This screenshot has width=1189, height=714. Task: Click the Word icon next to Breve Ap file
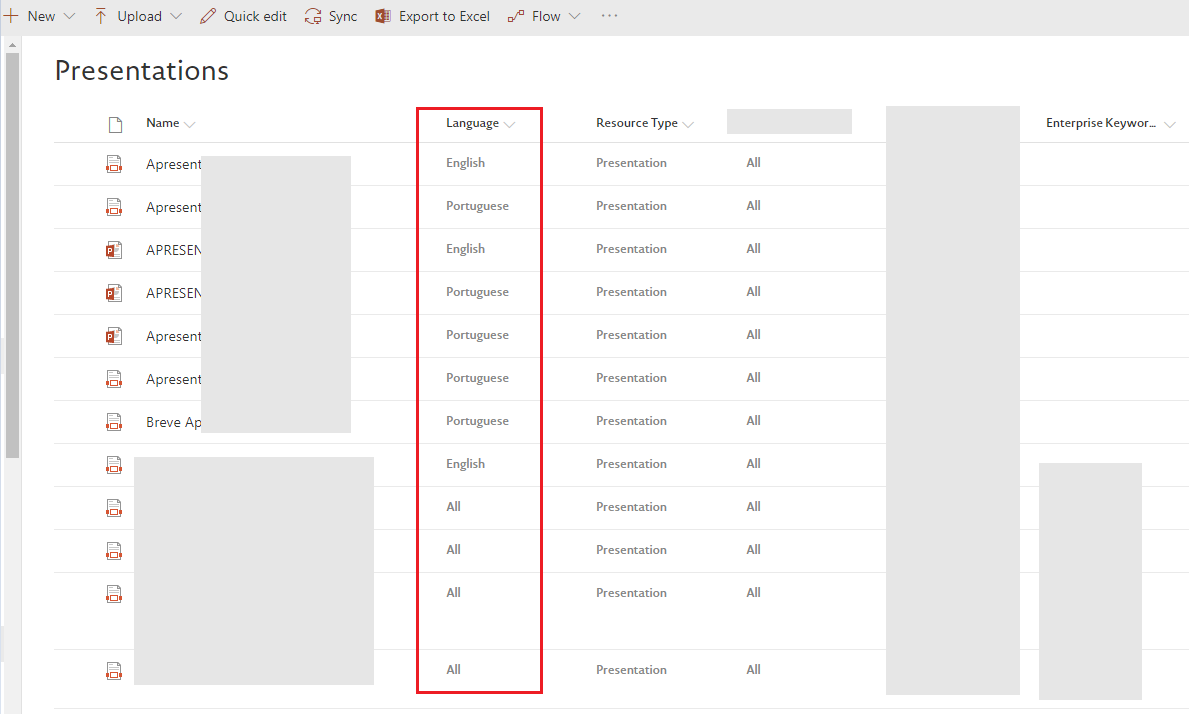pos(114,421)
